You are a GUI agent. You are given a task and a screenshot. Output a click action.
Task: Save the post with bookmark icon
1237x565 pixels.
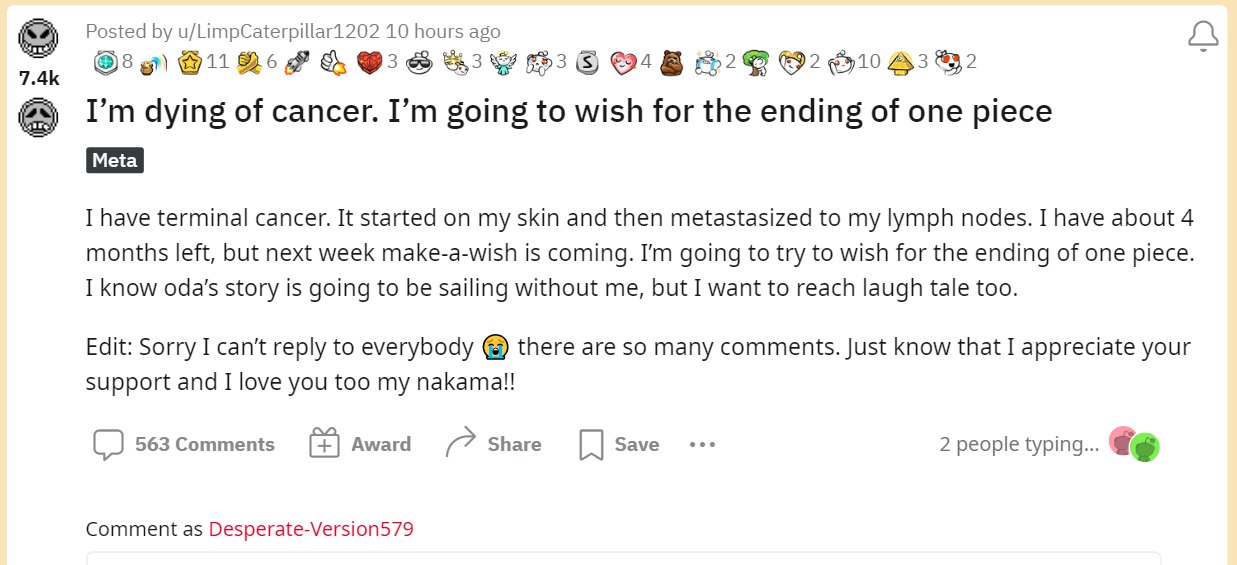click(x=619, y=444)
